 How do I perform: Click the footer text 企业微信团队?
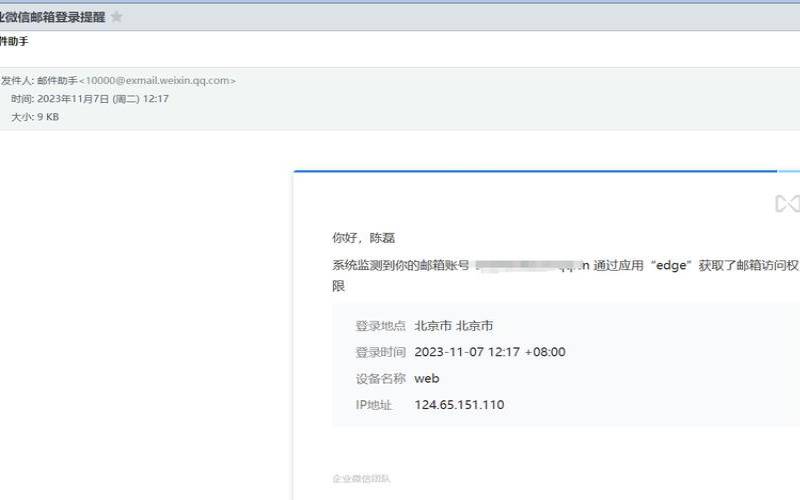pos(361,479)
